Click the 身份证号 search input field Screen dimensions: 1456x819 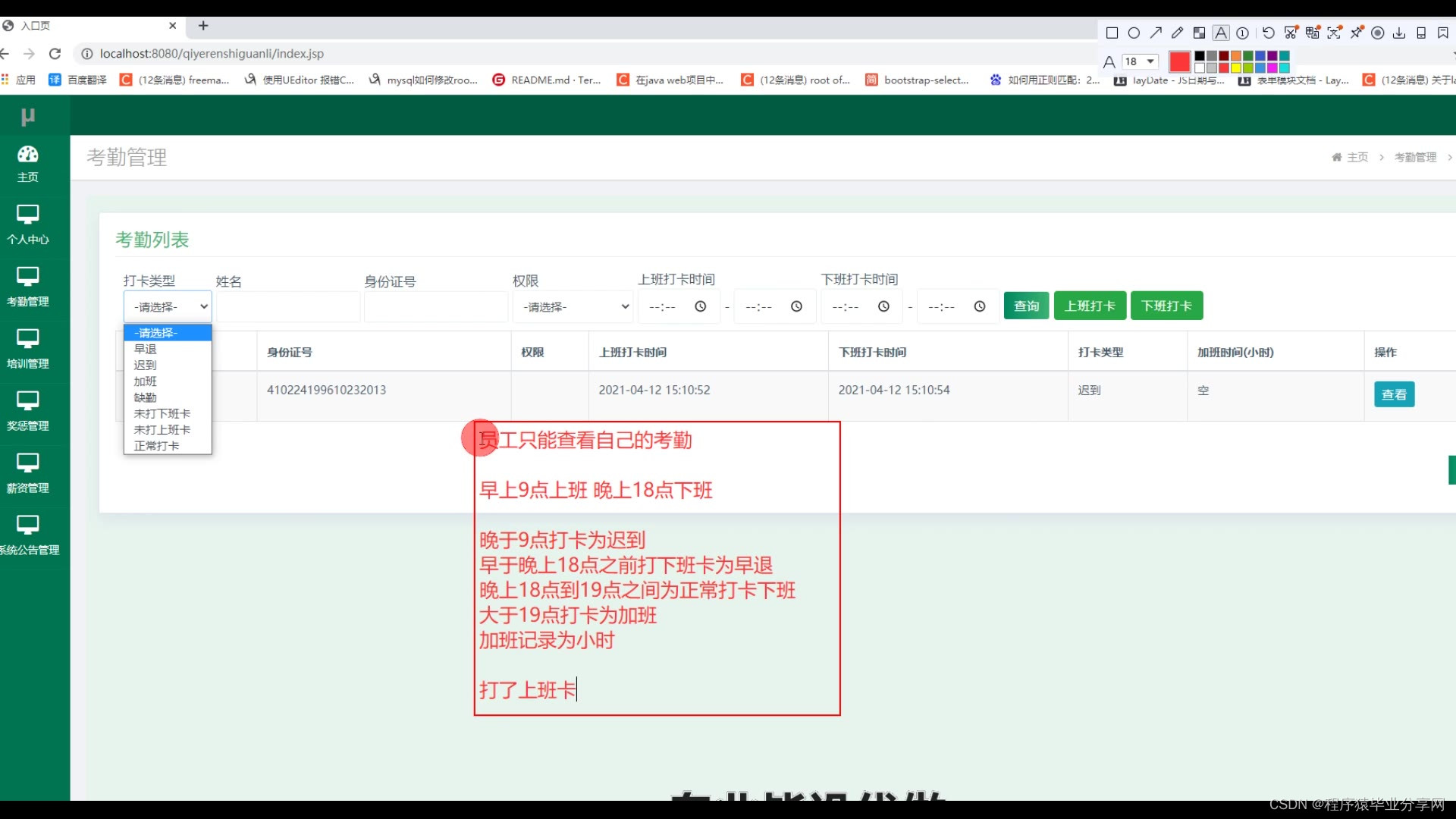[x=435, y=306]
